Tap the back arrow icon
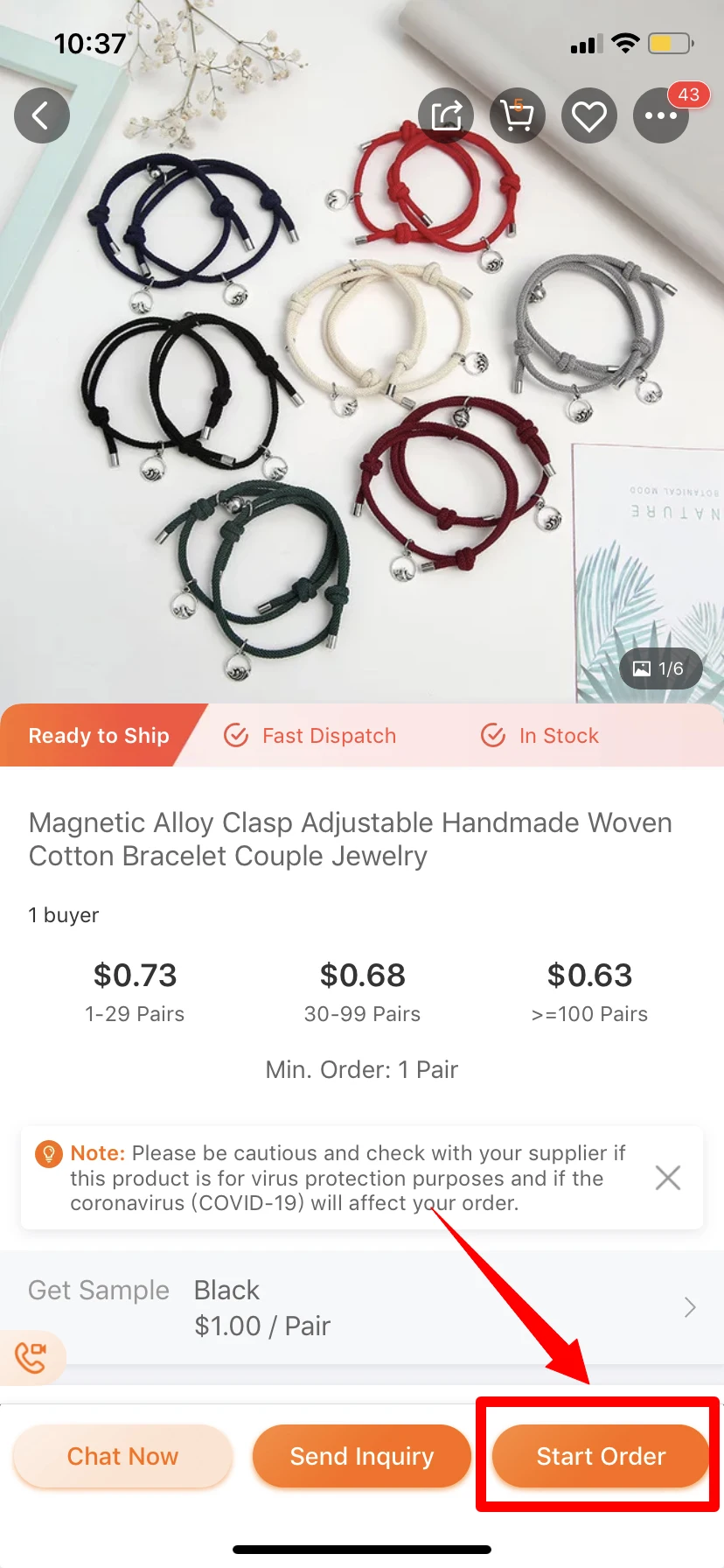This screenshot has height=1568, width=724. coord(42,115)
